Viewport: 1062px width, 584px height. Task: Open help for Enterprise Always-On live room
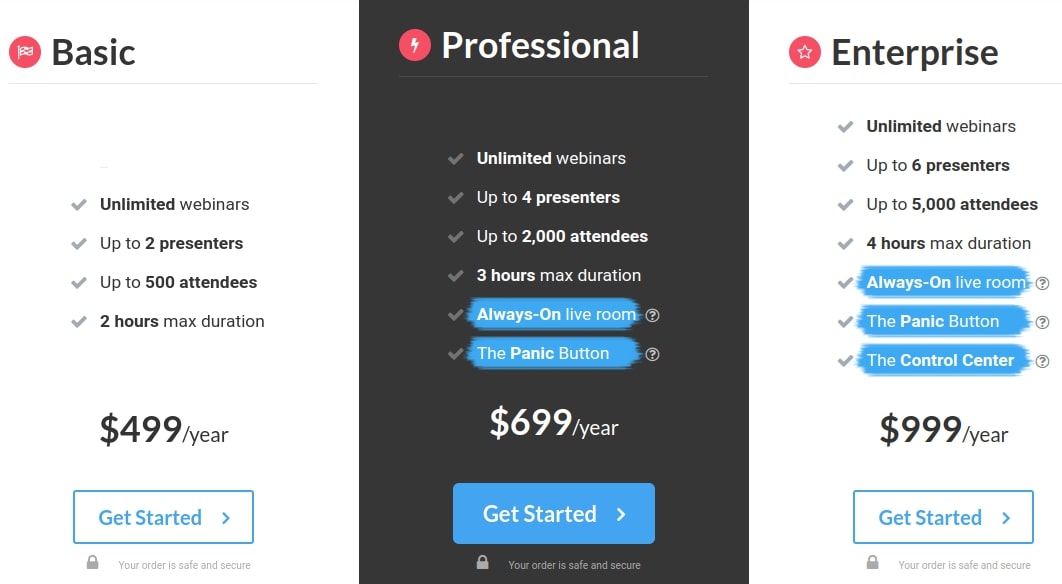1042,283
